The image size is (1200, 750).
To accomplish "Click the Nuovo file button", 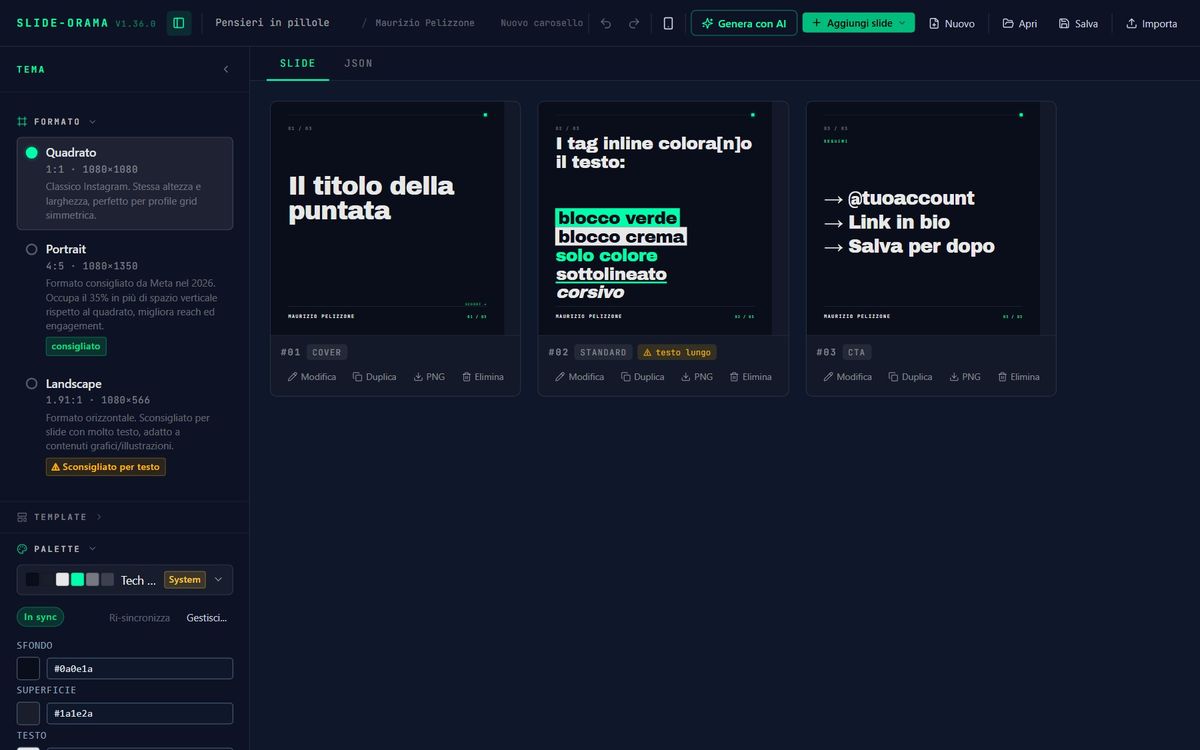I will coord(951,23).
